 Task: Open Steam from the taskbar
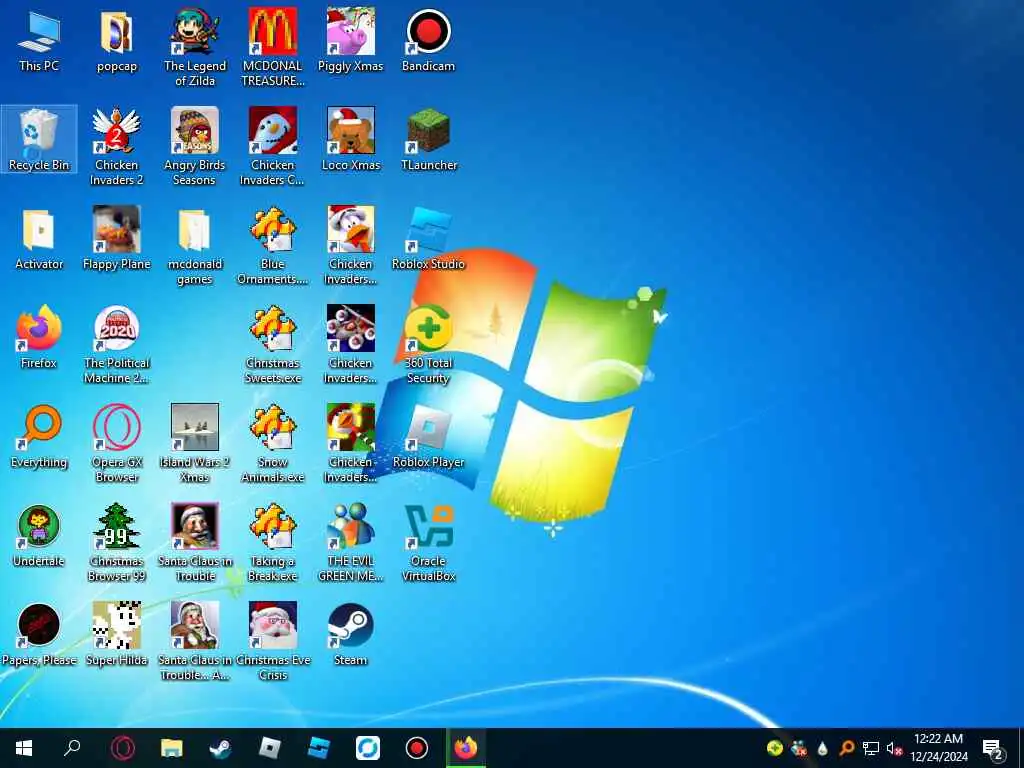(220, 748)
